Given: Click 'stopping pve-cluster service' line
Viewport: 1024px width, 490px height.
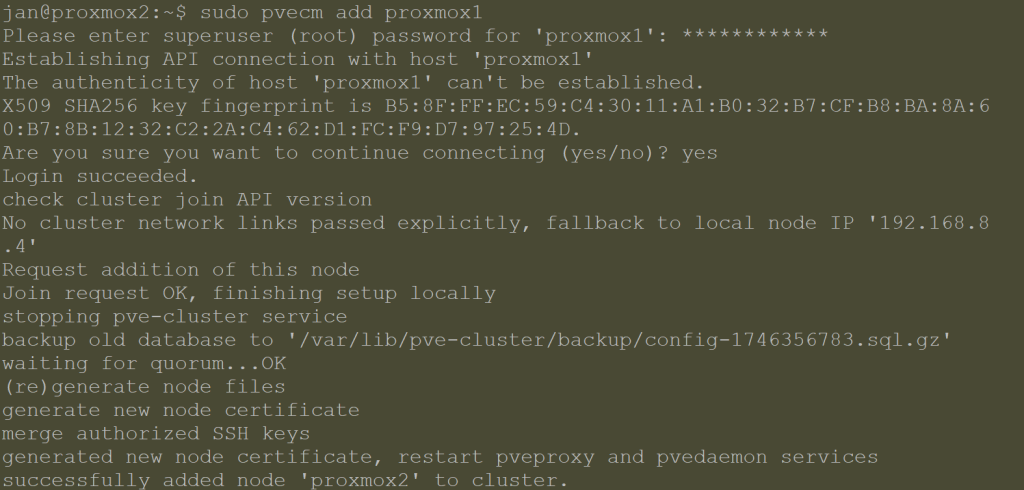Looking at the screenshot, I should pos(174,317).
